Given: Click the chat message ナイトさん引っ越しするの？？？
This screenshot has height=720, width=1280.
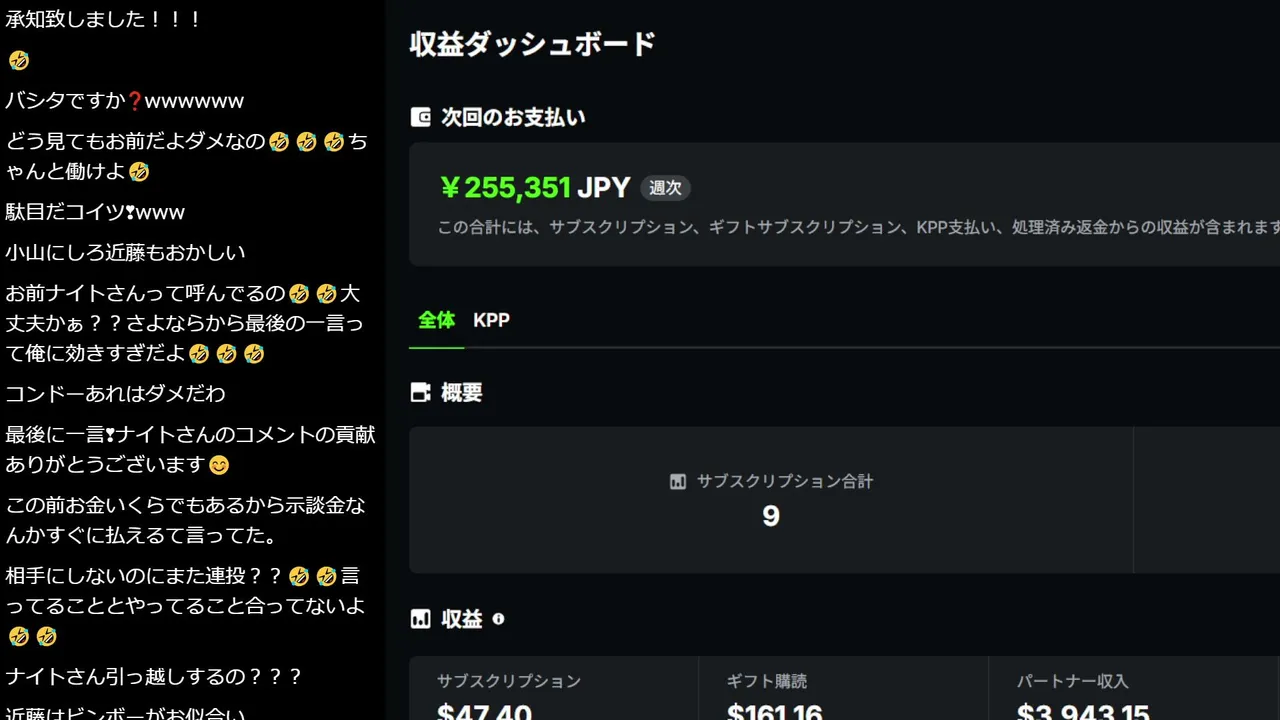Looking at the screenshot, I should [x=154, y=676].
